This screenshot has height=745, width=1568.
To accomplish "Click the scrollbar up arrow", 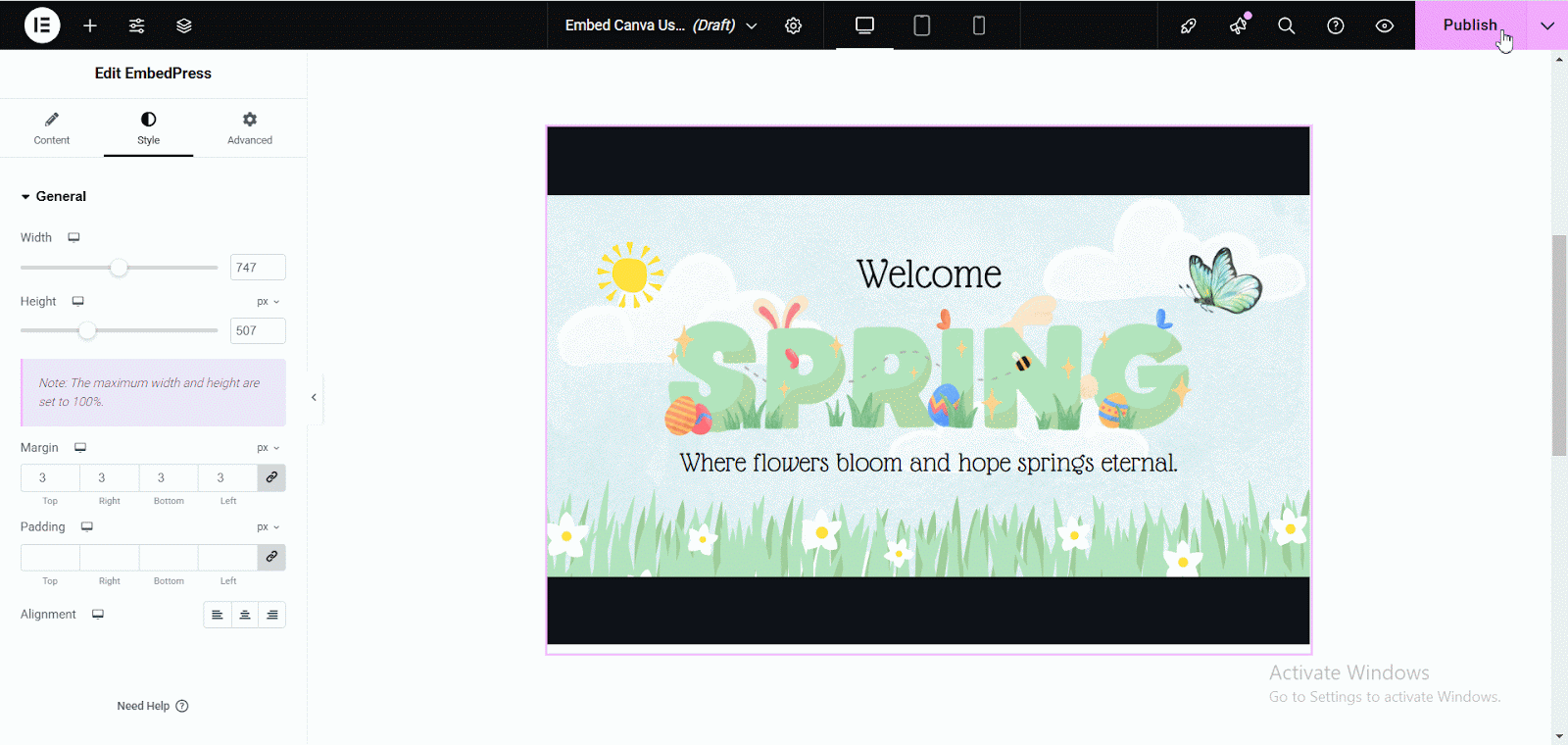I will 1559,60.
